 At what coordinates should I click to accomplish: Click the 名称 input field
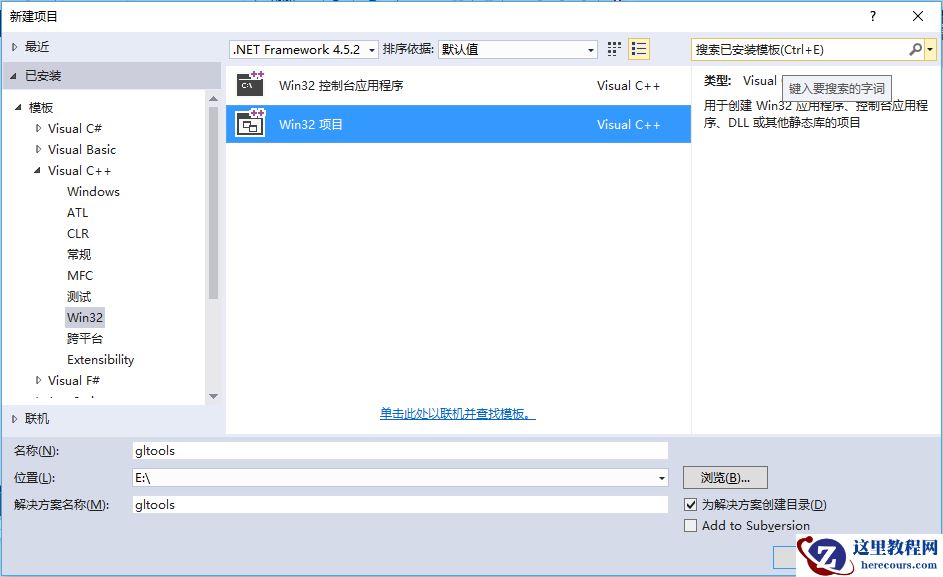tap(400, 451)
